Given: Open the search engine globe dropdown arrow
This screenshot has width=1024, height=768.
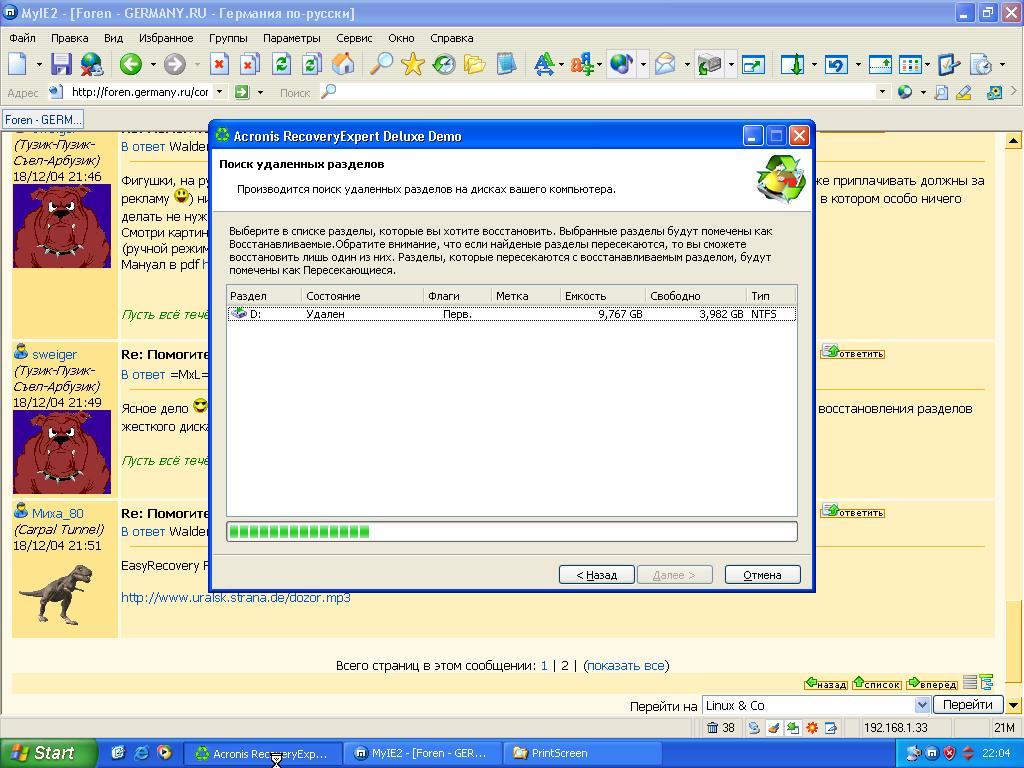Looking at the screenshot, I should (x=923, y=92).
